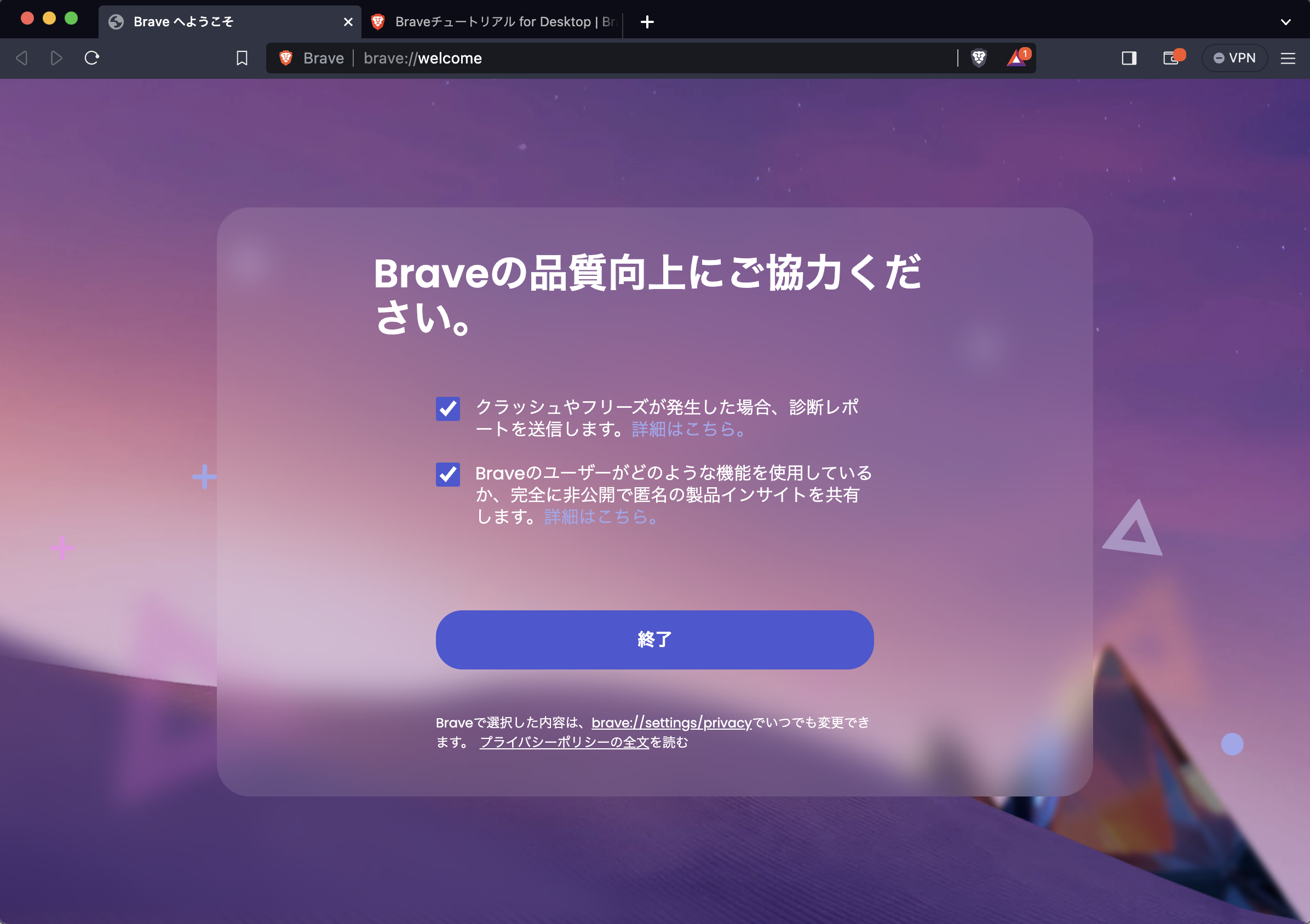The image size is (1310, 924).
Task: Click the forward navigation arrow
Action: coord(56,57)
